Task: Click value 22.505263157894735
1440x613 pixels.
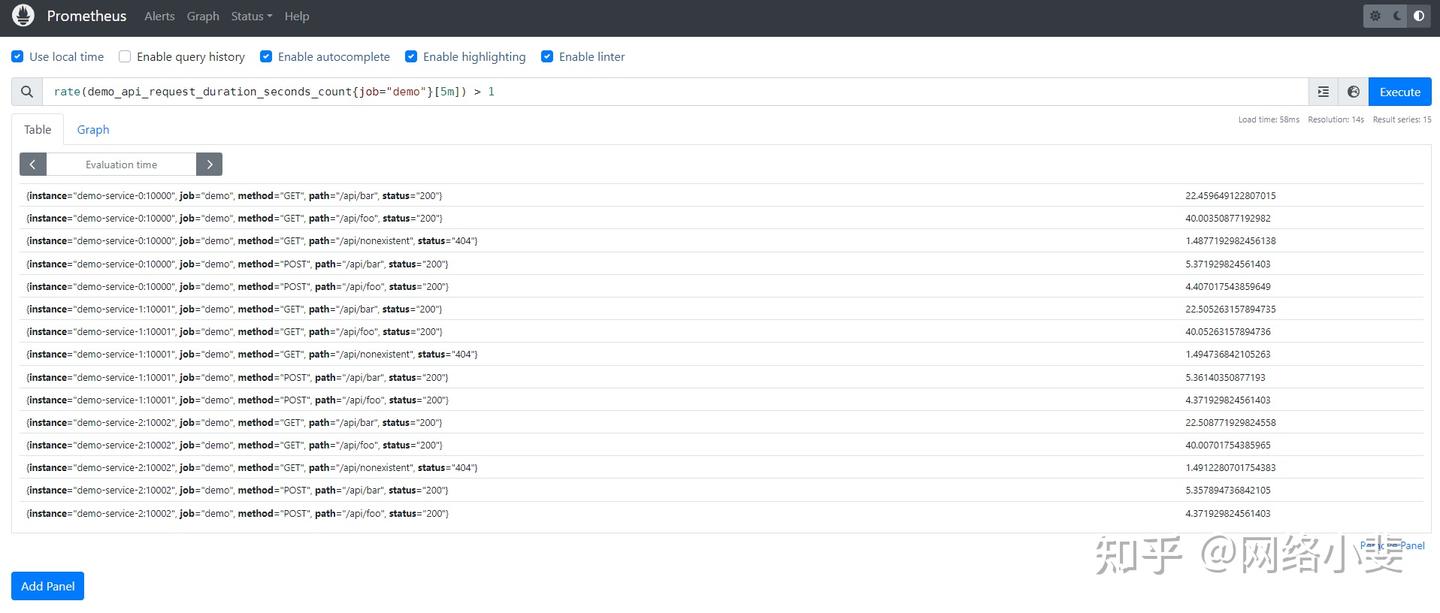Action: [x=1230, y=310]
